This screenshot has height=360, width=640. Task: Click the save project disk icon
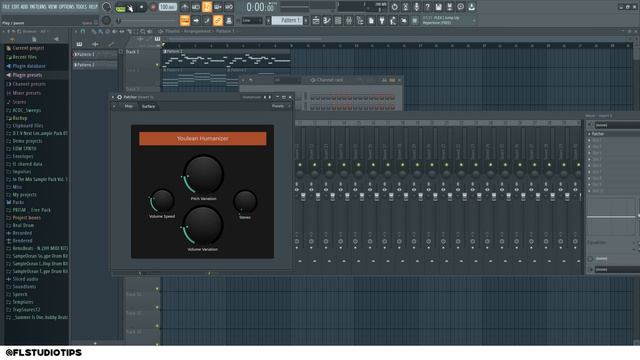pos(438,7)
